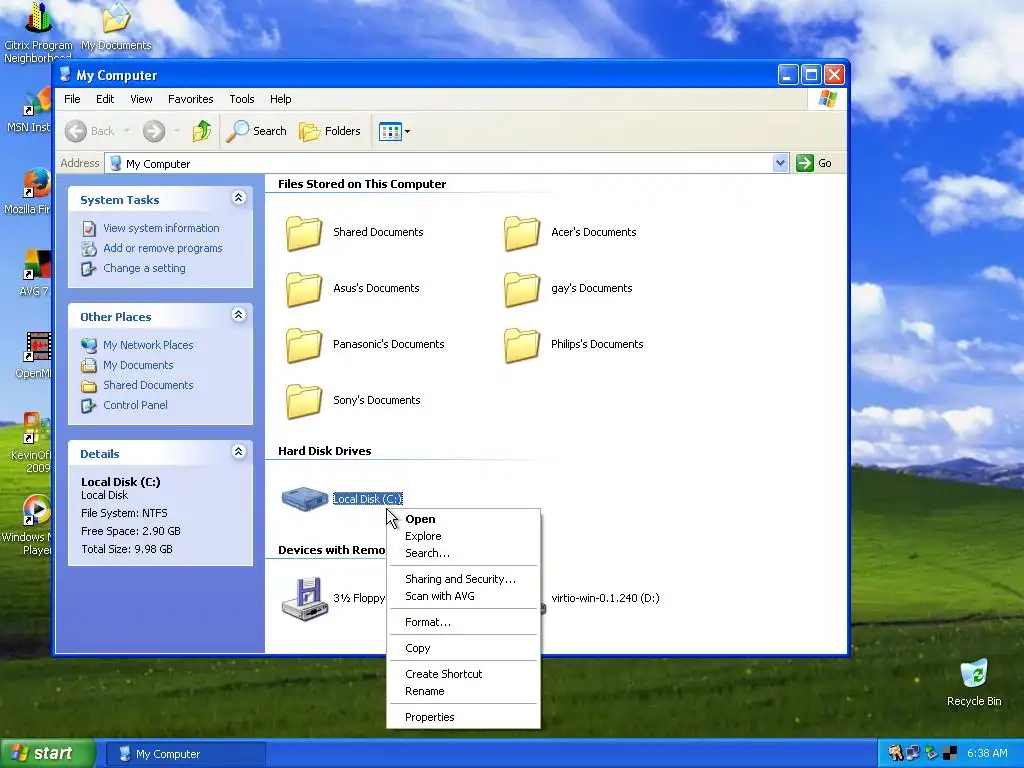Select virtio-win-0.1.240 (D:) drive

point(605,598)
